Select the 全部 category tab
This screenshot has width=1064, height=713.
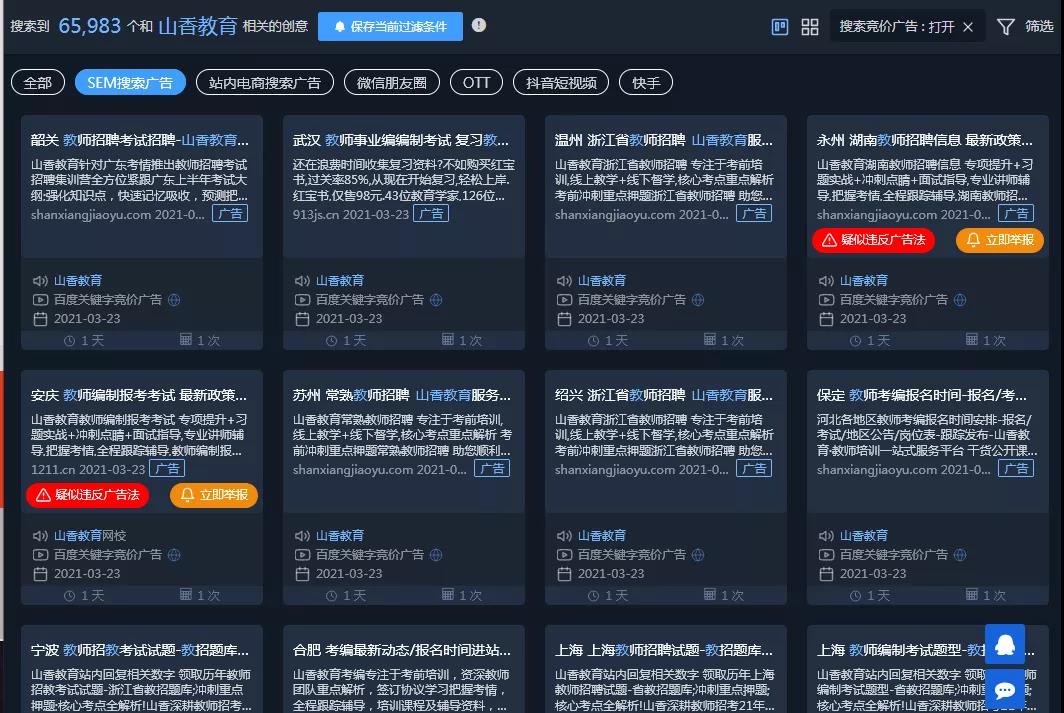point(38,82)
